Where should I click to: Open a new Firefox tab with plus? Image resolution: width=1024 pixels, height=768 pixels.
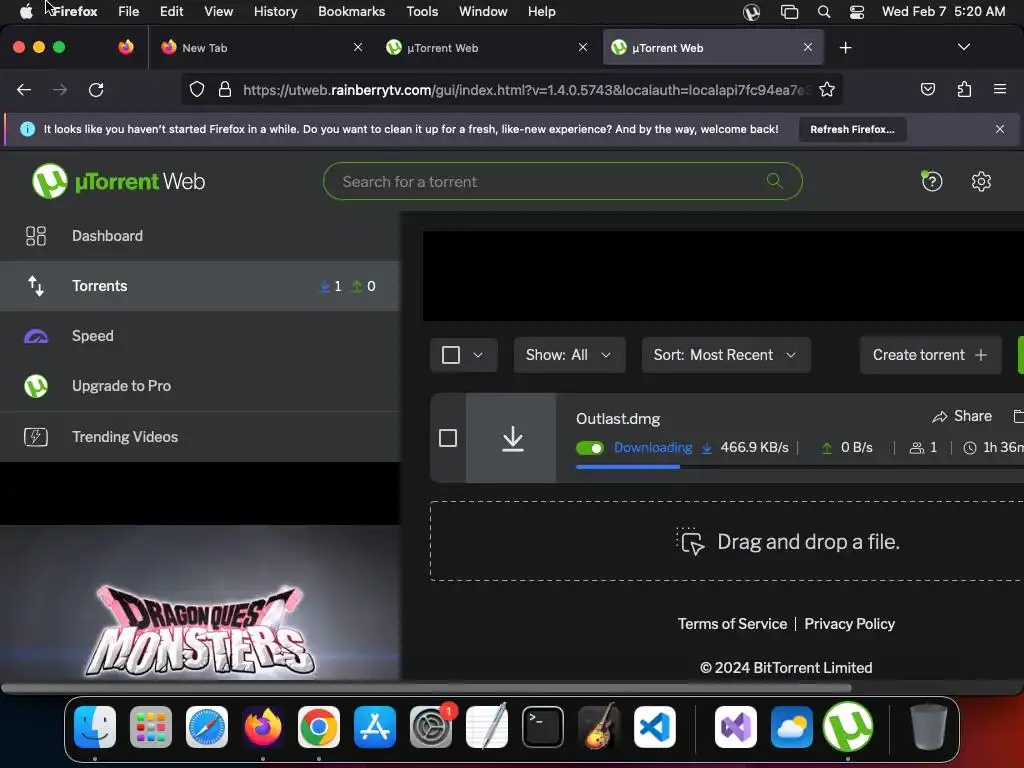[845, 48]
